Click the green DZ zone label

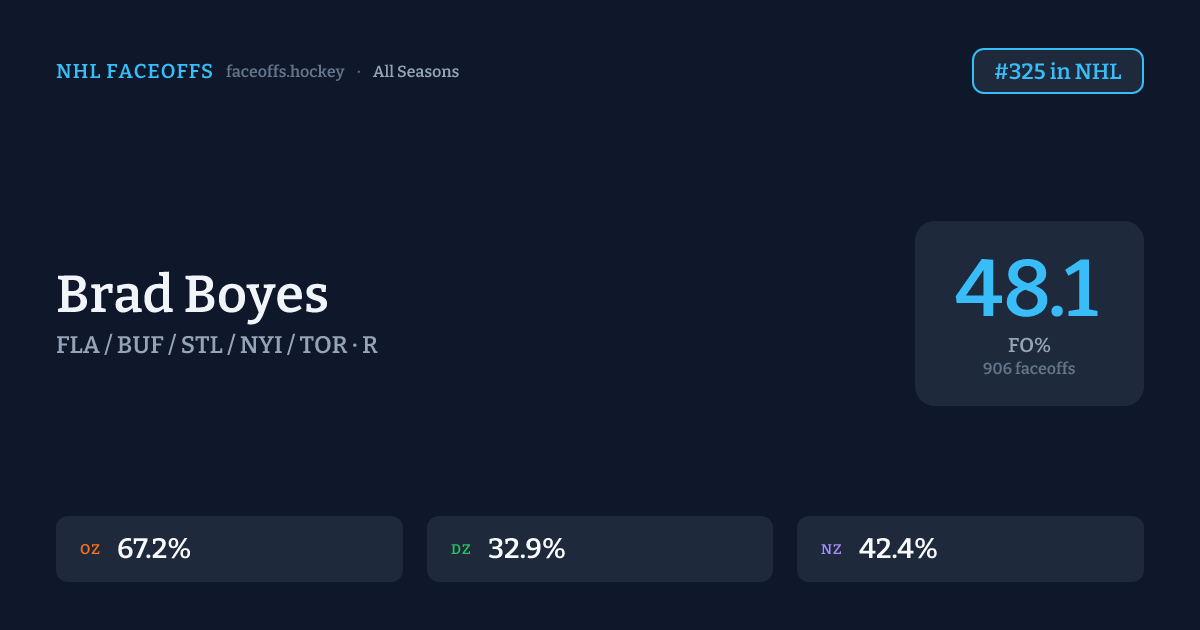[x=461, y=549]
